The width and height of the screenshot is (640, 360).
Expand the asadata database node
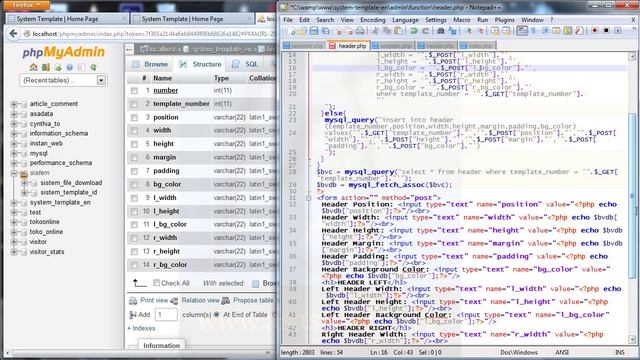pyautogui.click(x=14, y=114)
